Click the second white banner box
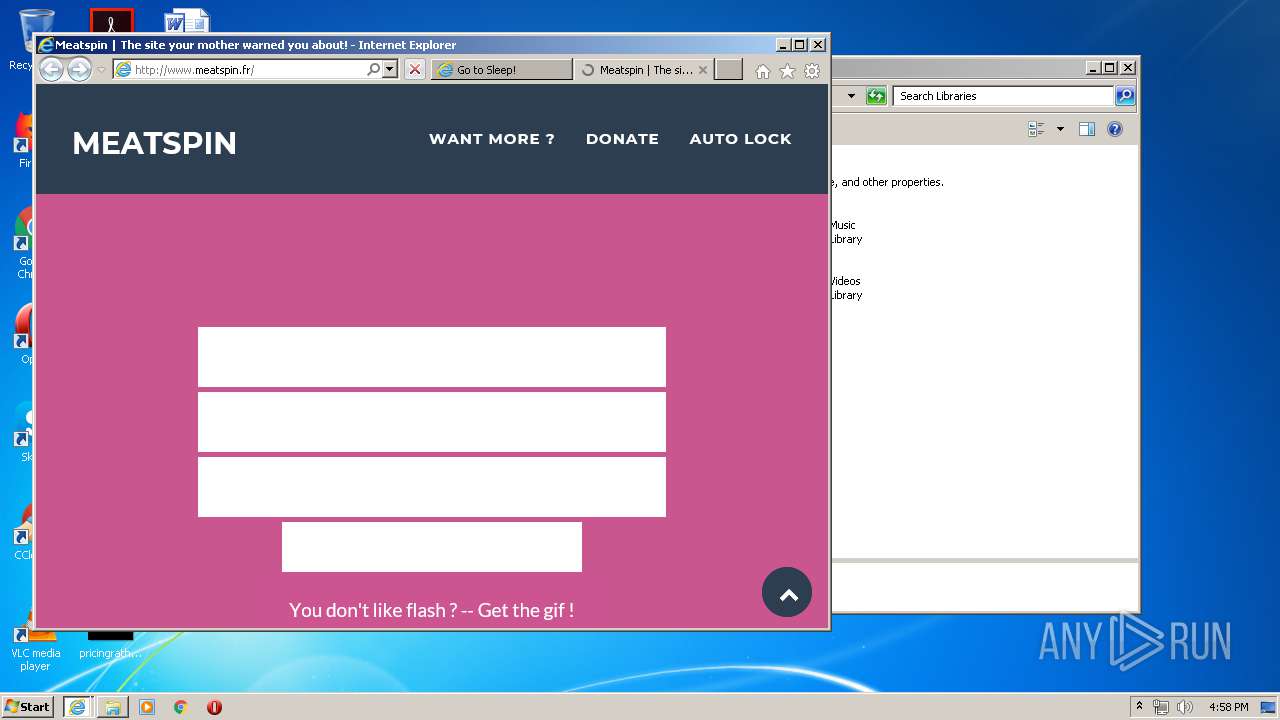1280x720 pixels. click(x=432, y=422)
